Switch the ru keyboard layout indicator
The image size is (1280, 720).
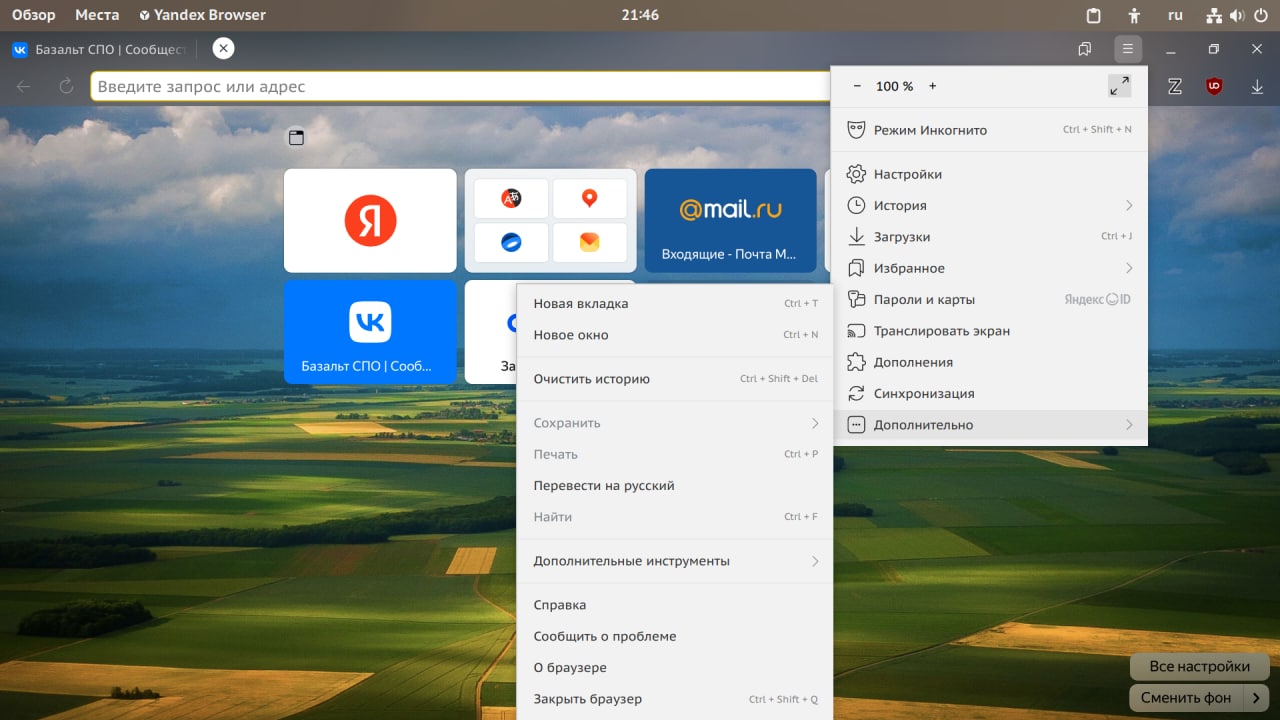tap(1176, 15)
